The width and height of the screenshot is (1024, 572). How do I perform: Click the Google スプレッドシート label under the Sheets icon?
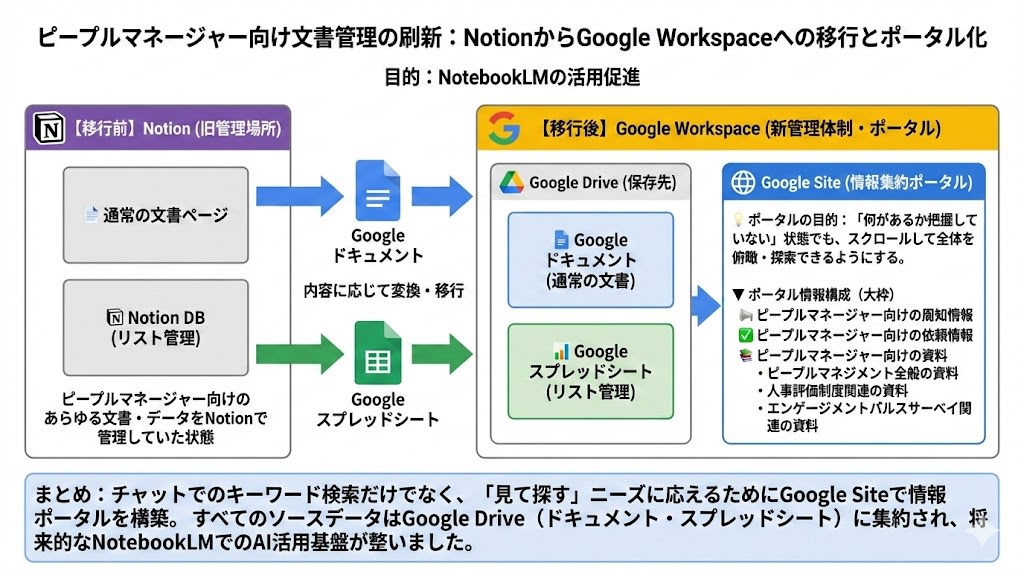[x=377, y=409]
